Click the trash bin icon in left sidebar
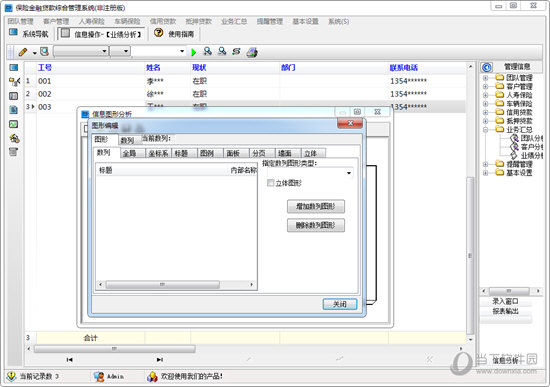This screenshot has width=550, height=387. pos(13,152)
